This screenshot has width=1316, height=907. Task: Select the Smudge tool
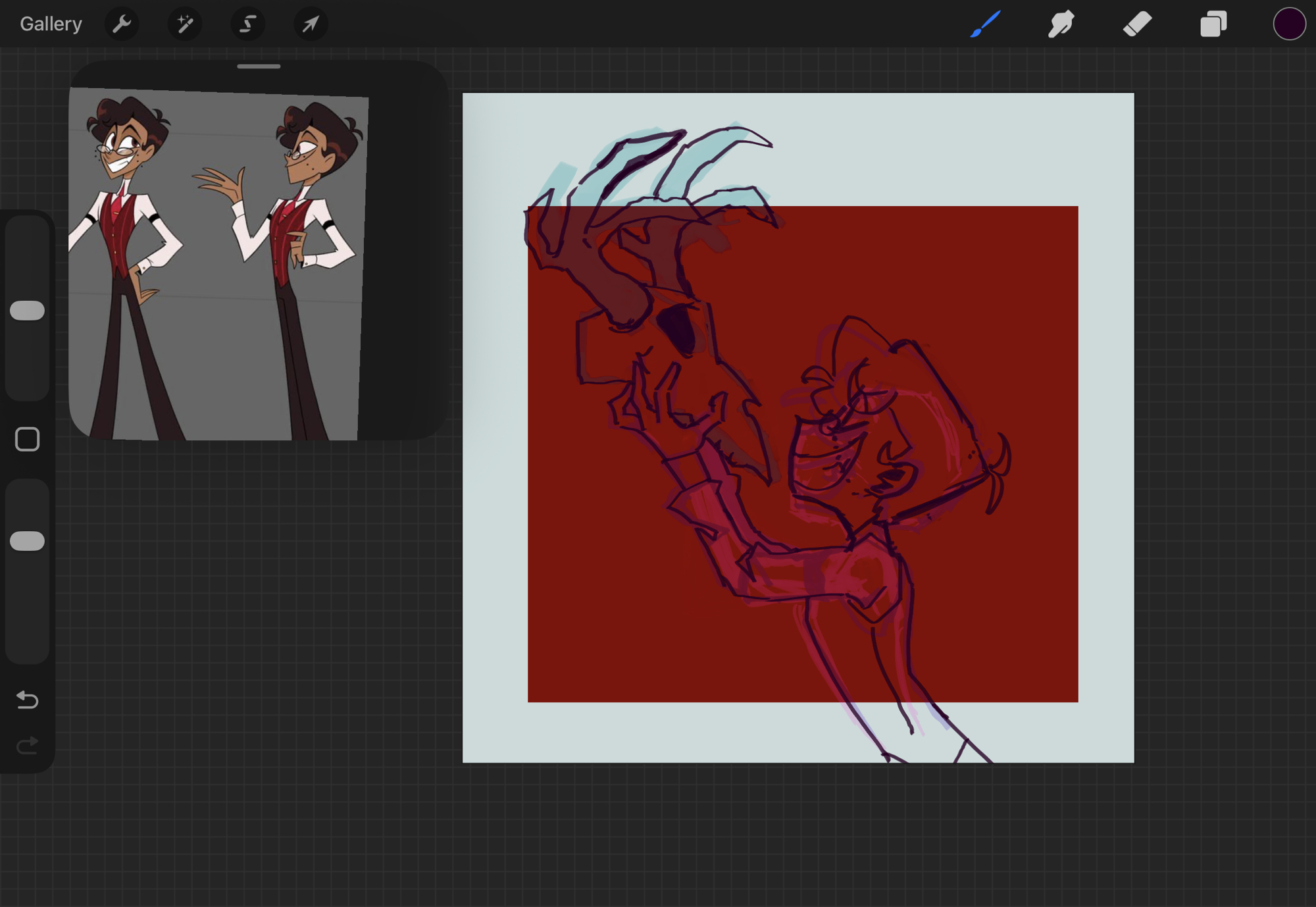pos(1061,24)
